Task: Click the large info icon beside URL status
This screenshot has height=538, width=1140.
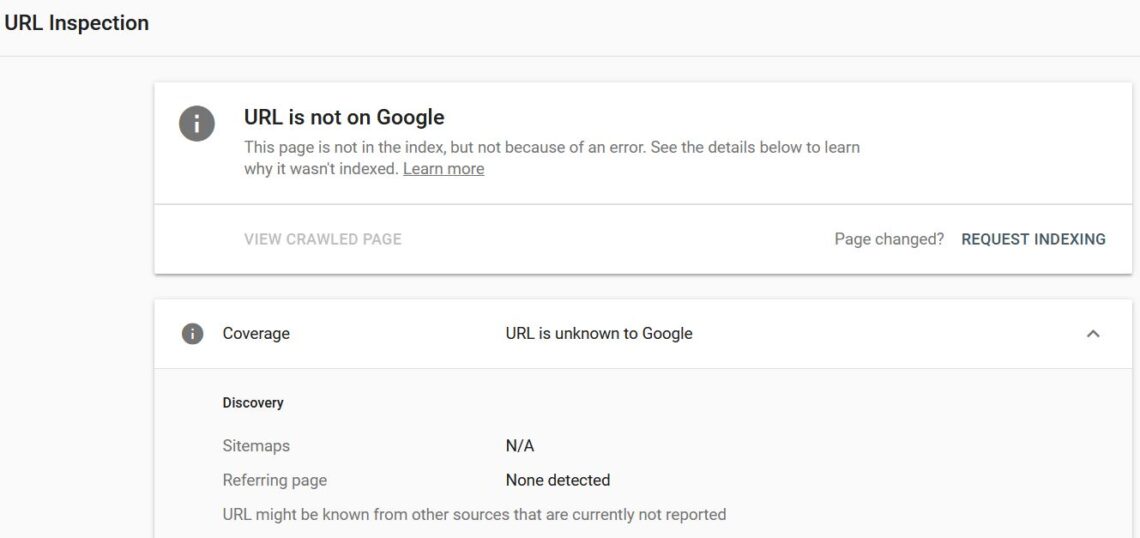Action: 196,123
